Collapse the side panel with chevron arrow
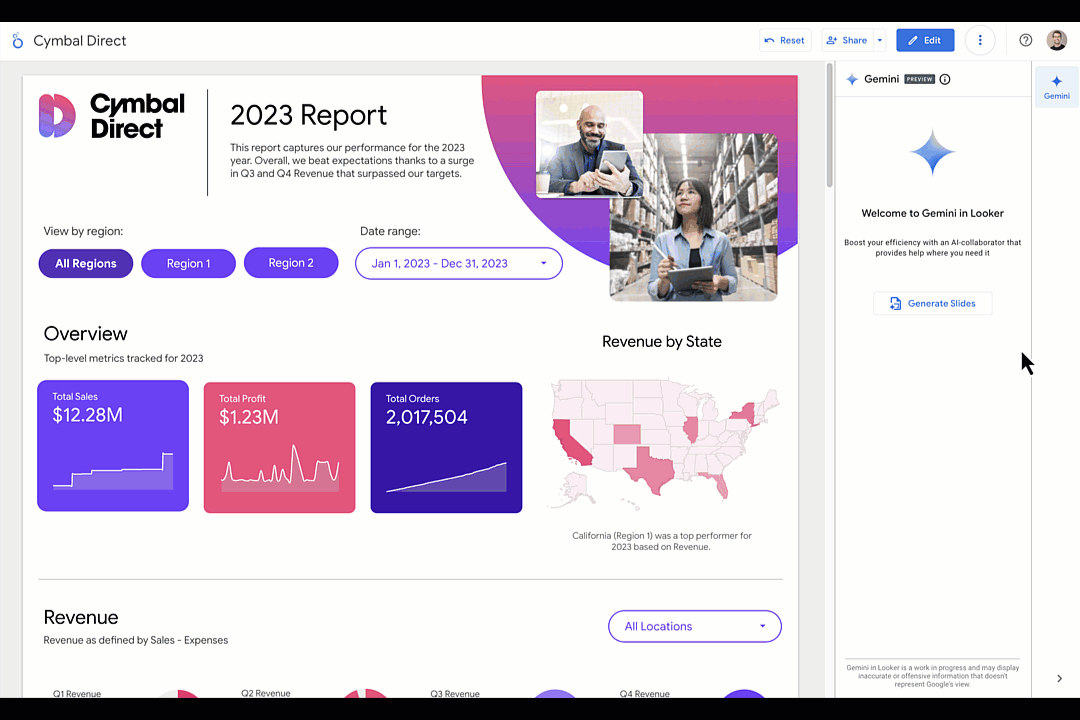 1059,679
